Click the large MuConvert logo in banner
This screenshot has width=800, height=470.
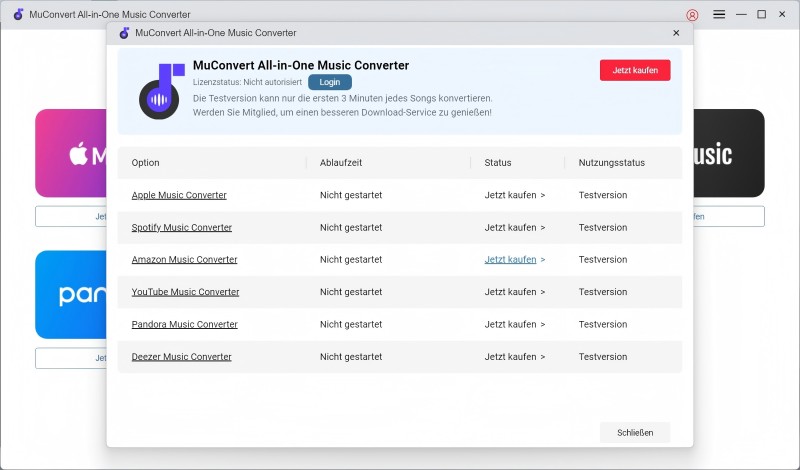click(x=162, y=91)
